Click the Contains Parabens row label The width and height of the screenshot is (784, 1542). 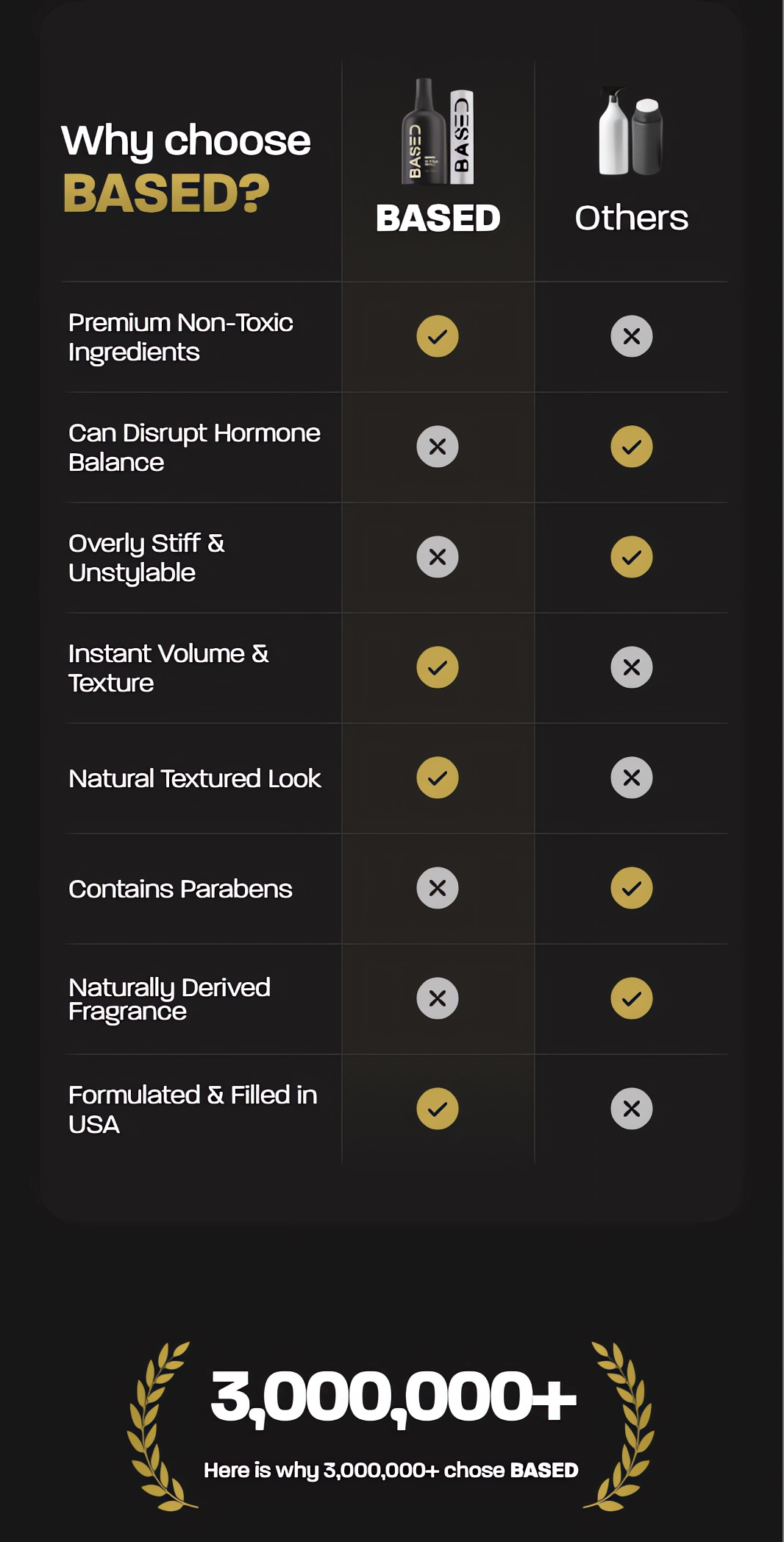tap(180, 889)
